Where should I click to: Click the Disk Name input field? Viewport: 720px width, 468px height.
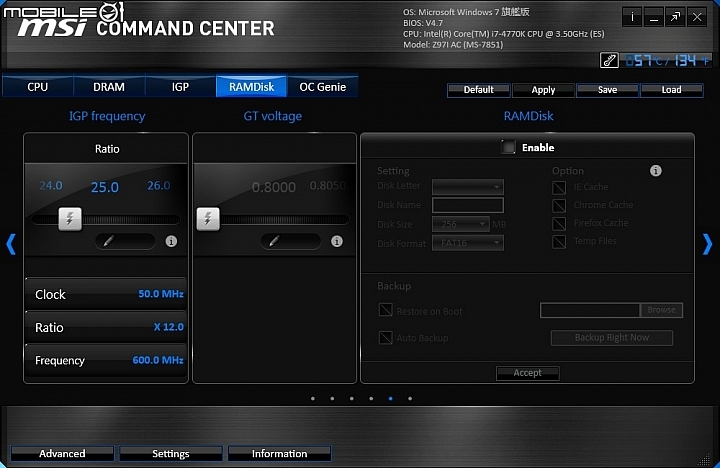(468, 205)
